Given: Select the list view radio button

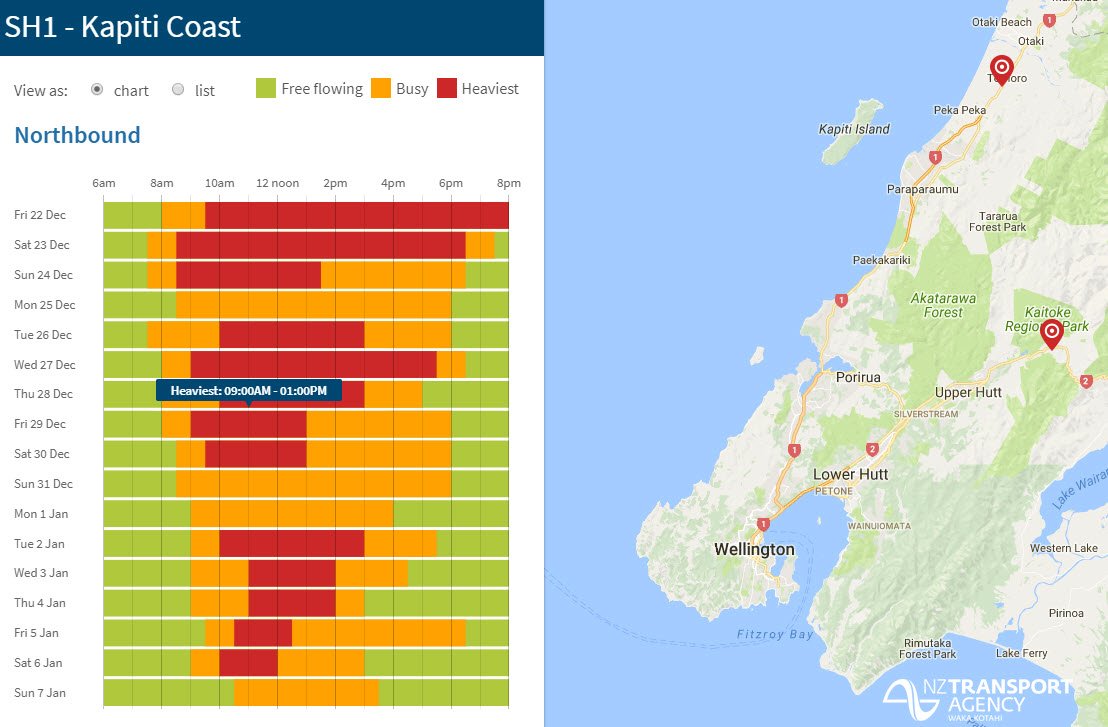Looking at the screenshot, I should tap(178, 90).
